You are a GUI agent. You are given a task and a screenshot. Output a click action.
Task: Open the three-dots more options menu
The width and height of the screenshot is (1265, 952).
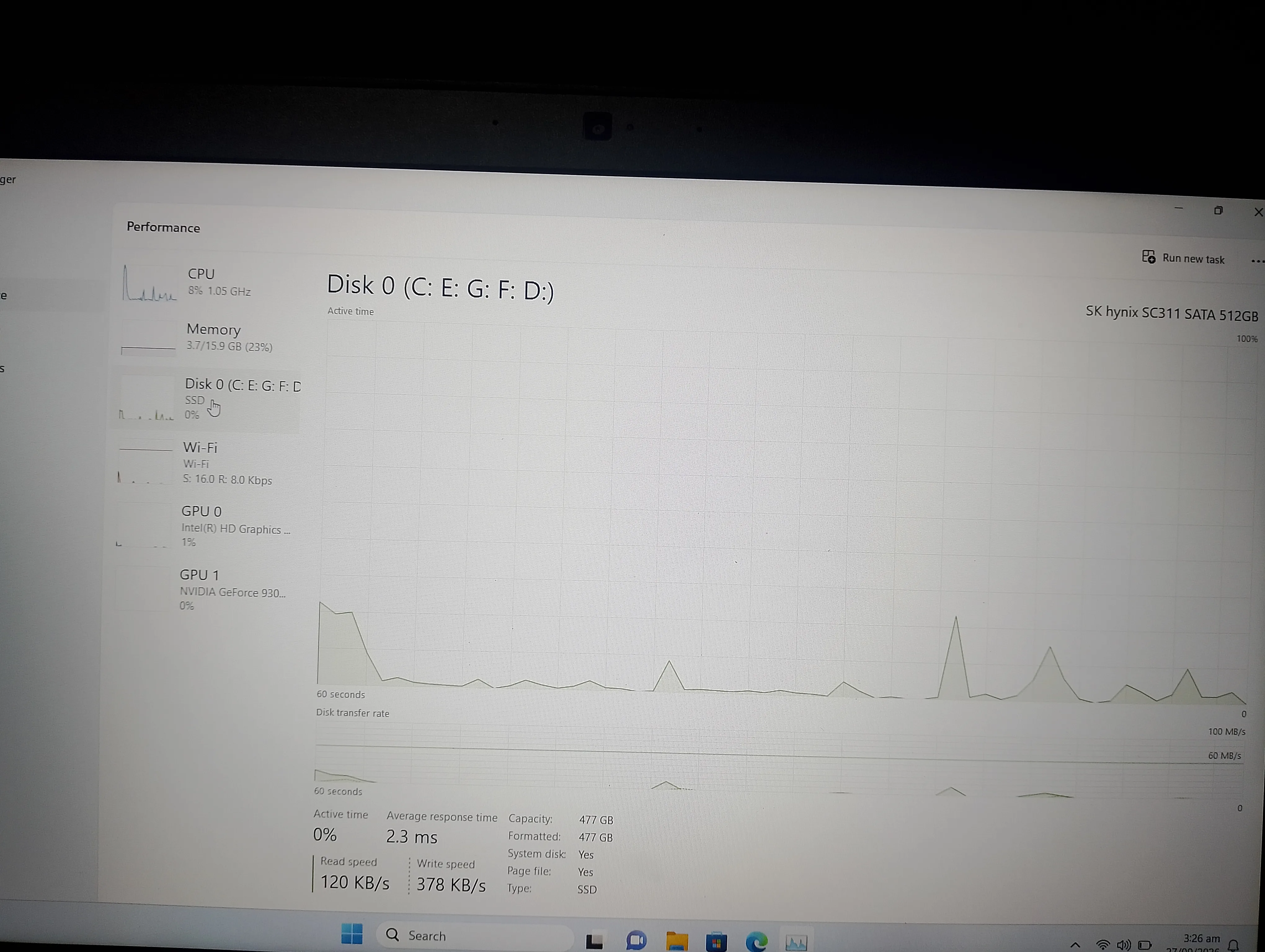pyautogui.click(x=1257, y=261)
